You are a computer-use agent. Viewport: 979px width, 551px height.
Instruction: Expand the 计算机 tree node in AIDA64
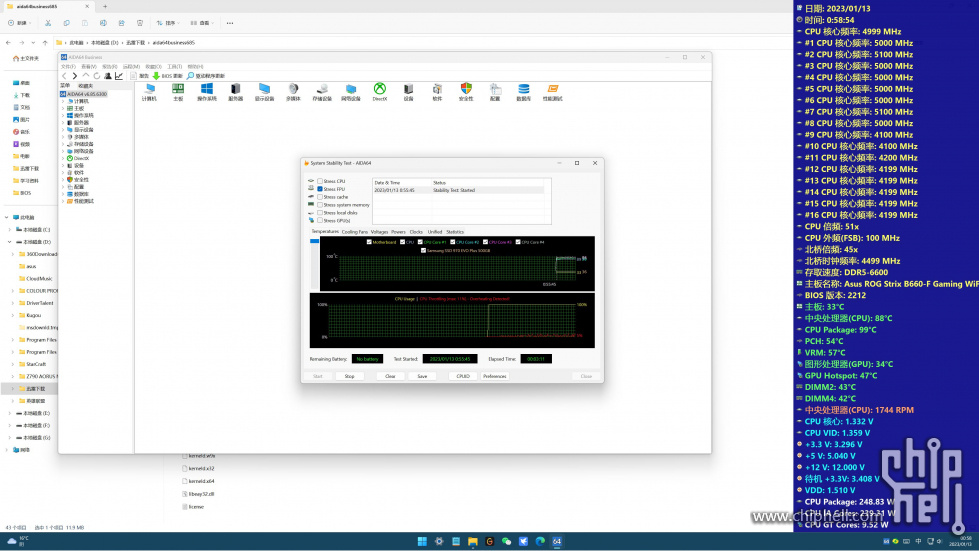point(63,101)
